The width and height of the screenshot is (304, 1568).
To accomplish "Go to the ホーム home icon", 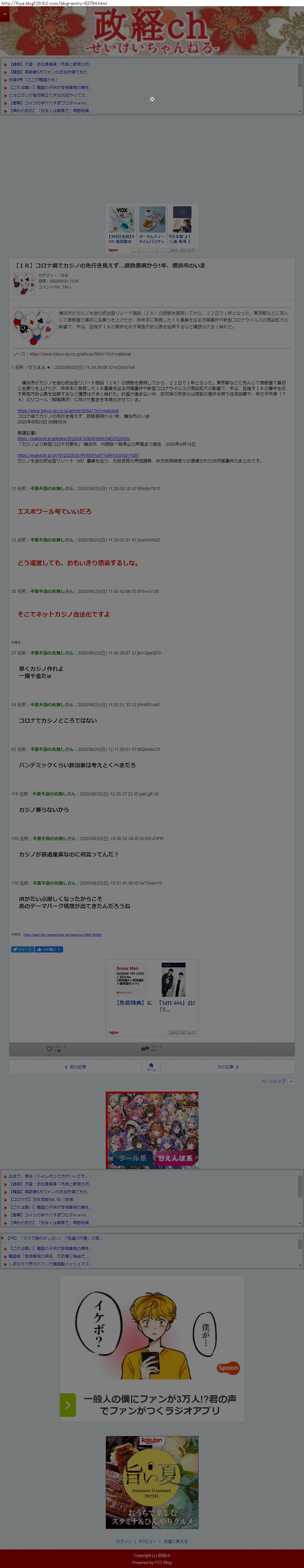I will (x=152, y=1067).
